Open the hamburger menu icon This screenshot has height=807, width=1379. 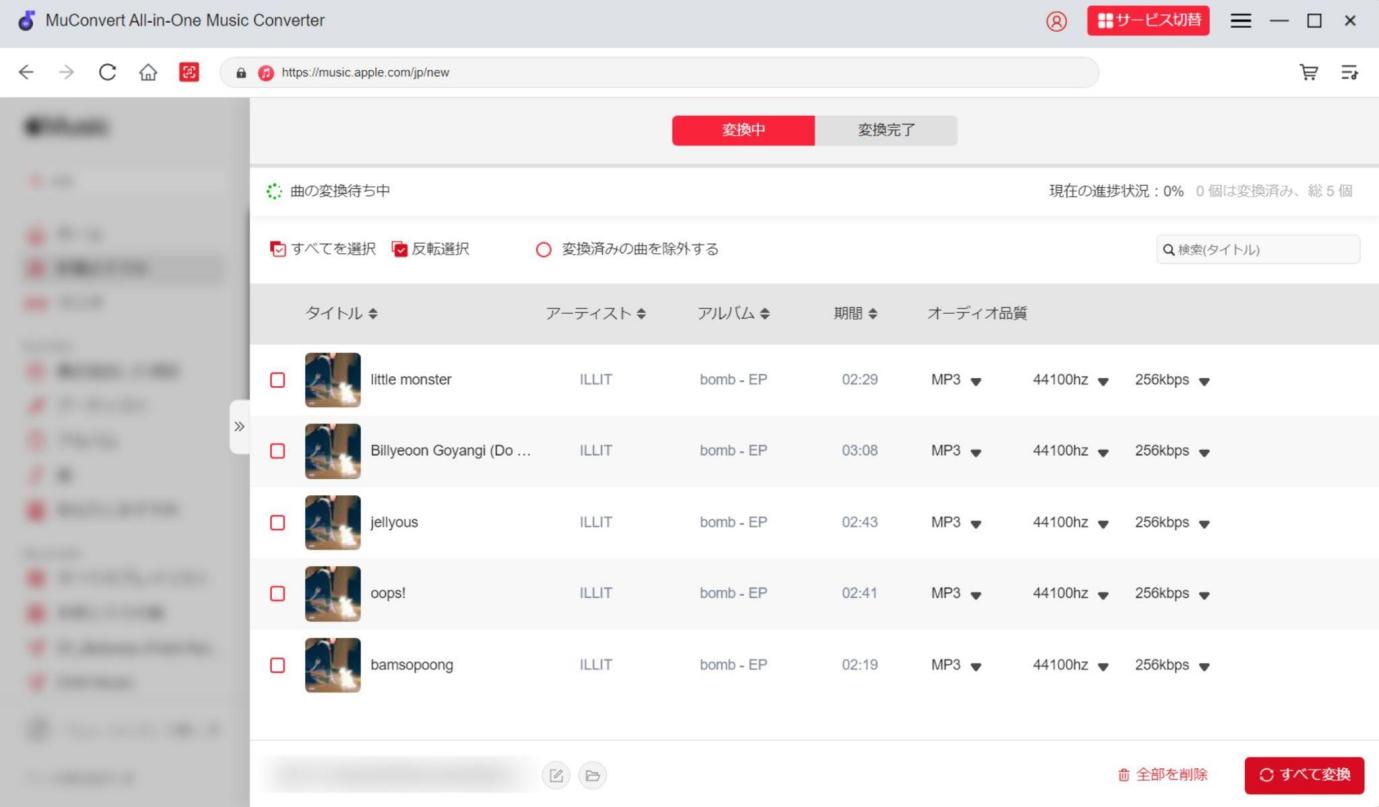click(x=1241, y=21)
